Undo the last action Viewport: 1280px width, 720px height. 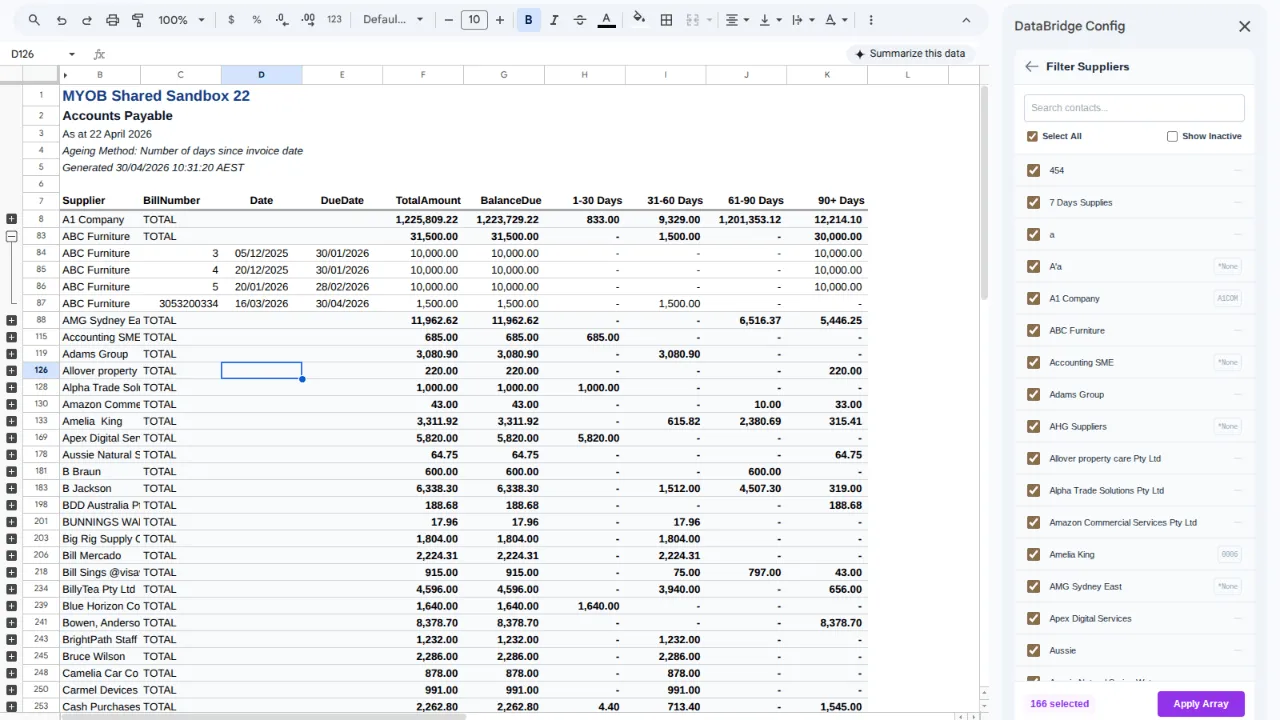(x=62, y=20)
